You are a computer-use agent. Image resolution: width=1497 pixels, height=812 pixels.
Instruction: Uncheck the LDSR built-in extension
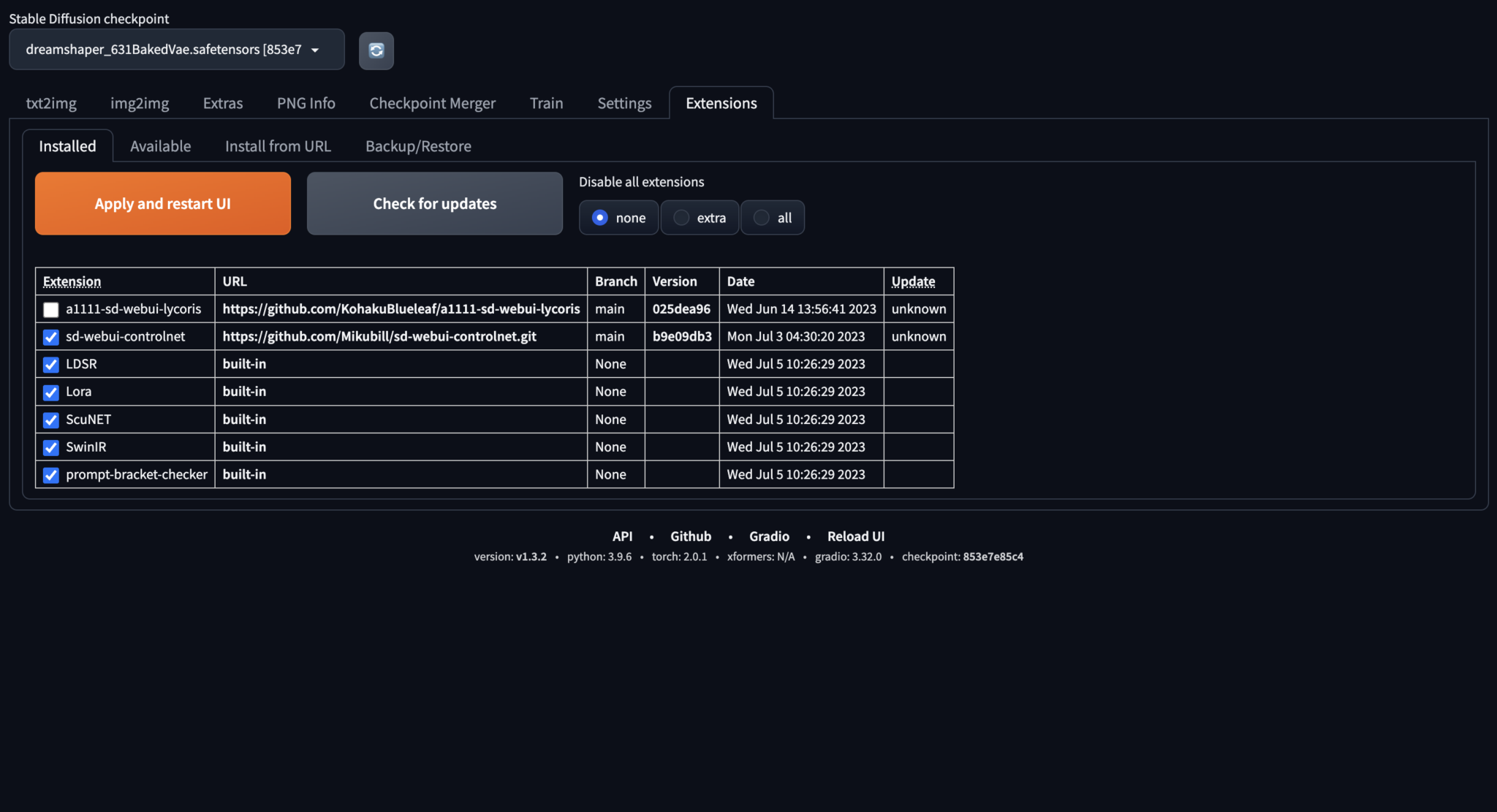tap(50, 365)
